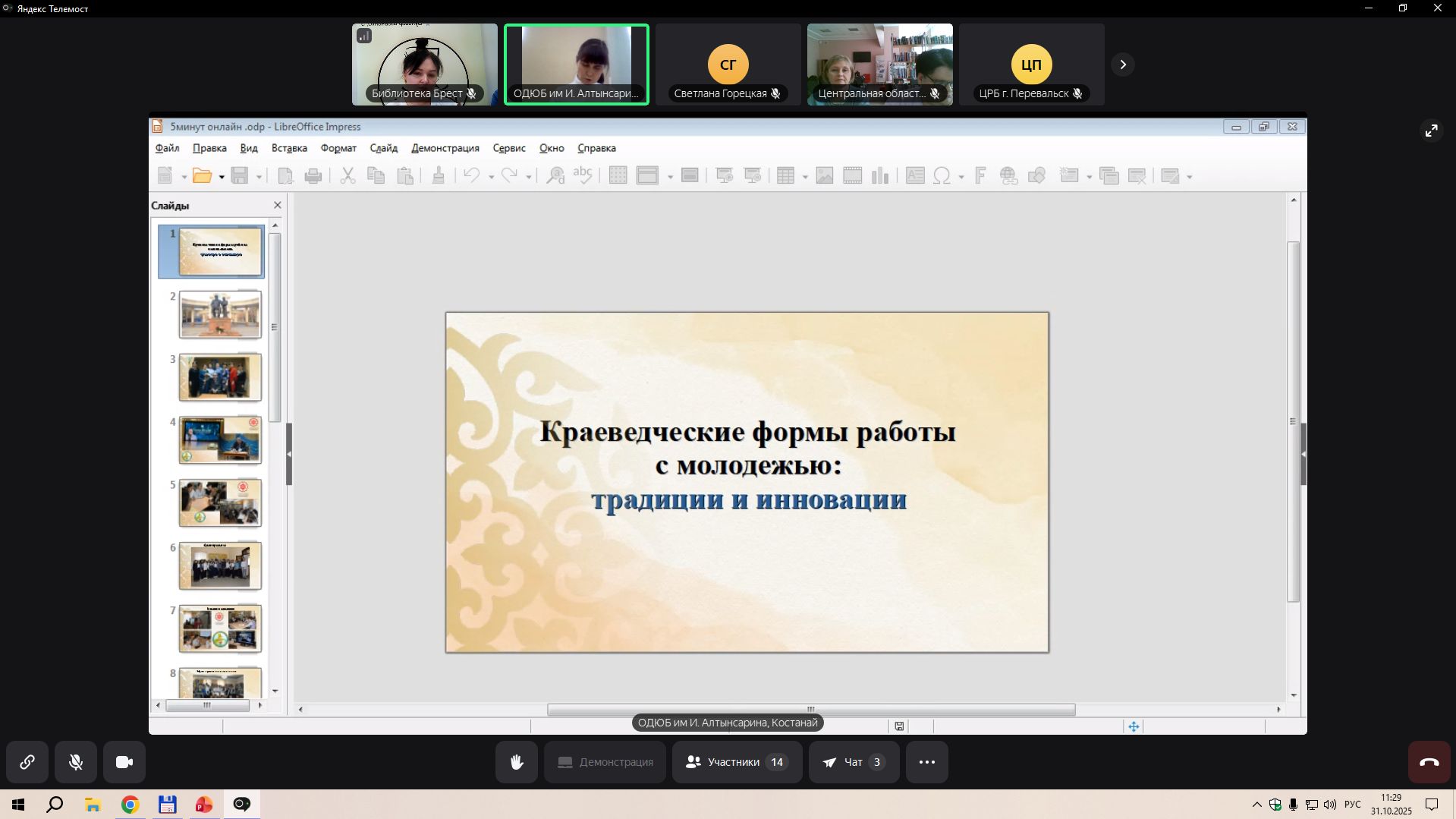This screenshot has height=819, width=1456.
Task: Show next participants with right chevron
Action: [1123, 65]
